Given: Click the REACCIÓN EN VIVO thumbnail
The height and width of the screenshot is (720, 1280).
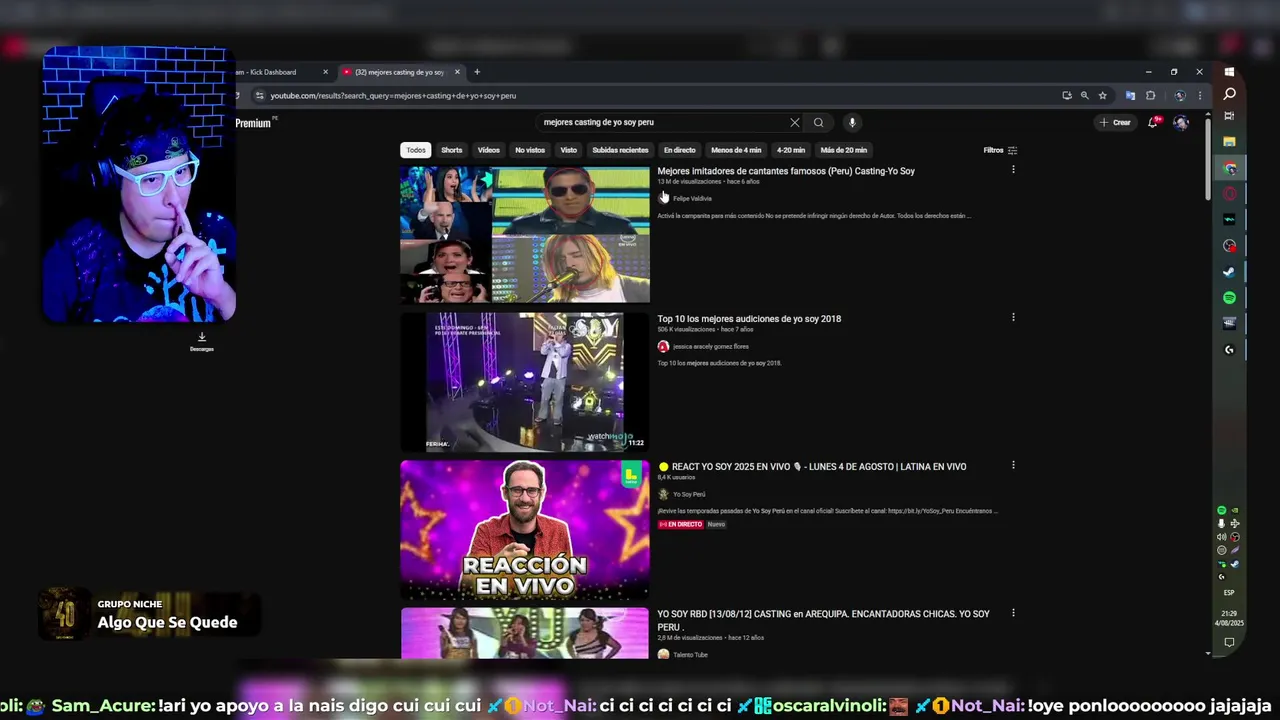Looking at the screenshot, I should click(525, 530).
